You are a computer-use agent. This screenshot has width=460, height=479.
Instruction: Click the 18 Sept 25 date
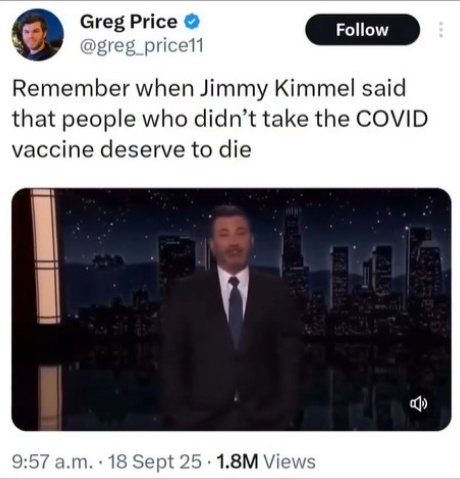[x=155, y=462]
